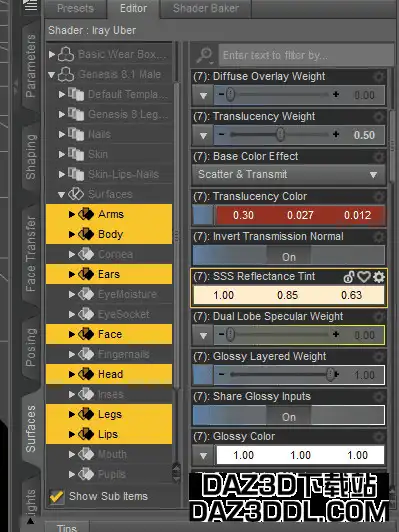Open the Base Color Effect dropdown
The height and width of the screenshot is (532, 399).
[x=289, y=175]
